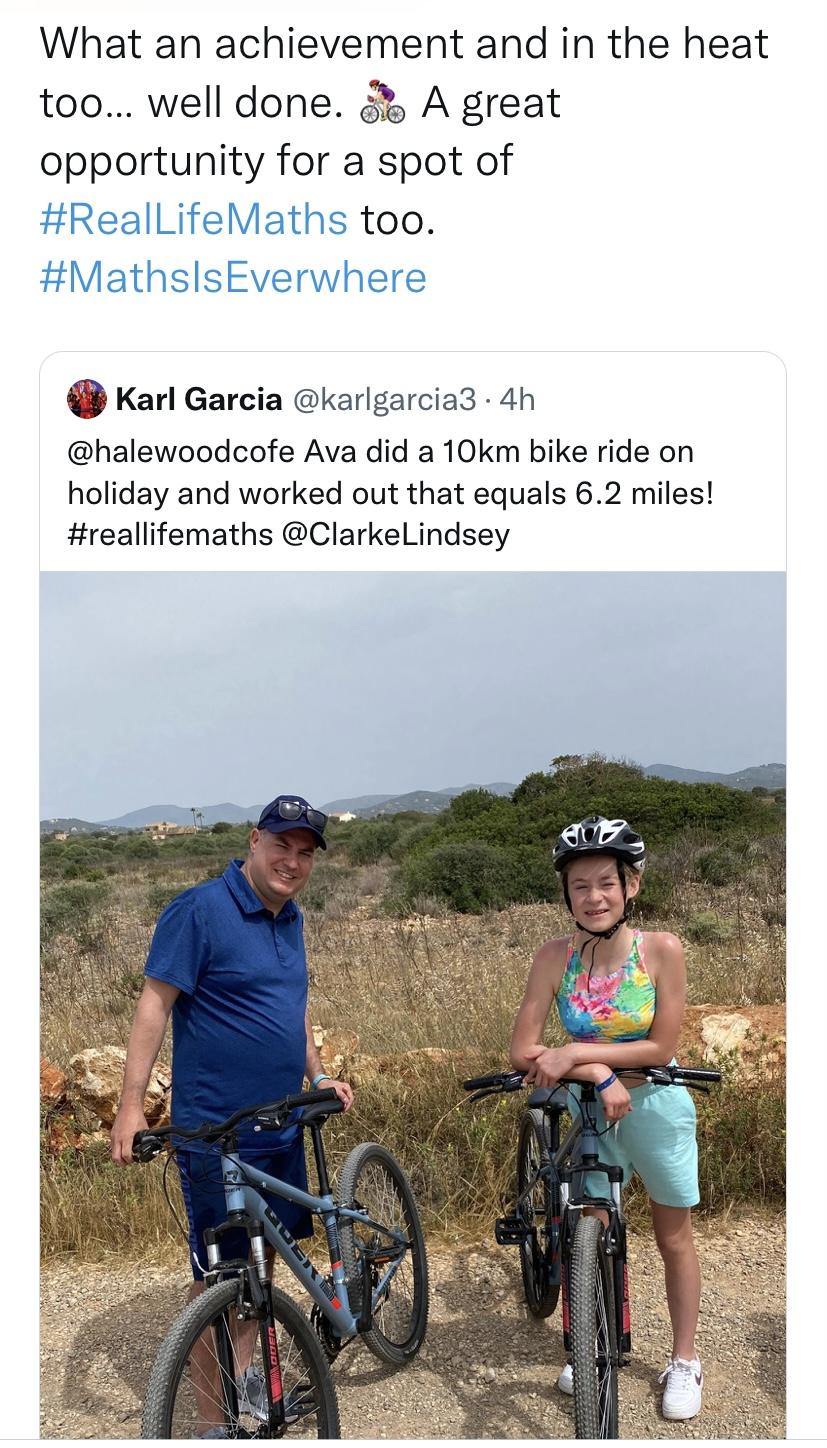Open the @karlgarcia3 handle
Screen dimensions: 827x1448
384,399
